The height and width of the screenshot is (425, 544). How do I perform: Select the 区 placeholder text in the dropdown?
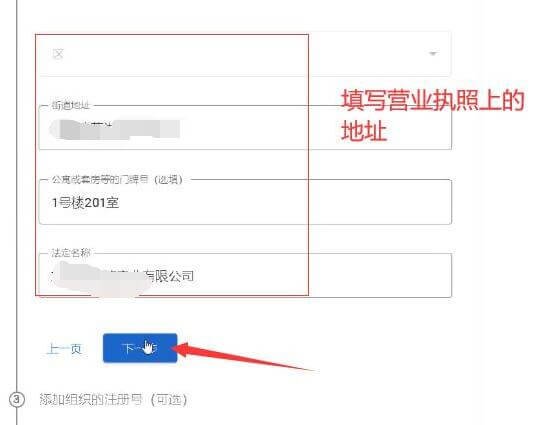58,54
